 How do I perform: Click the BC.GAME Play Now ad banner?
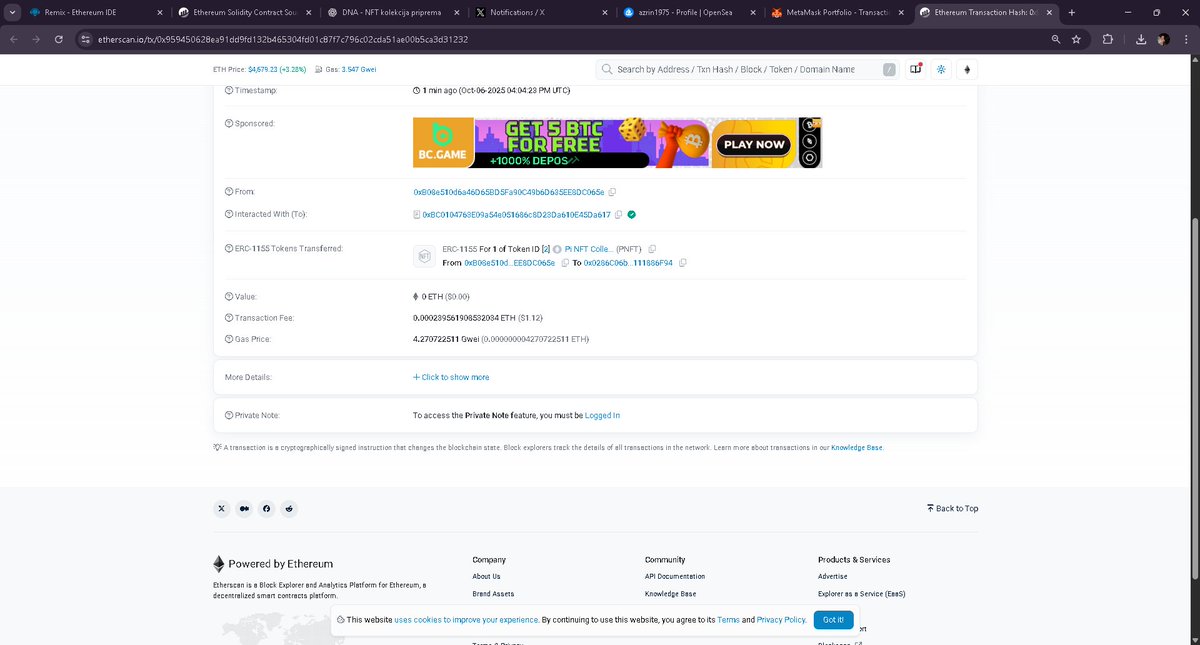click(617, 143)
